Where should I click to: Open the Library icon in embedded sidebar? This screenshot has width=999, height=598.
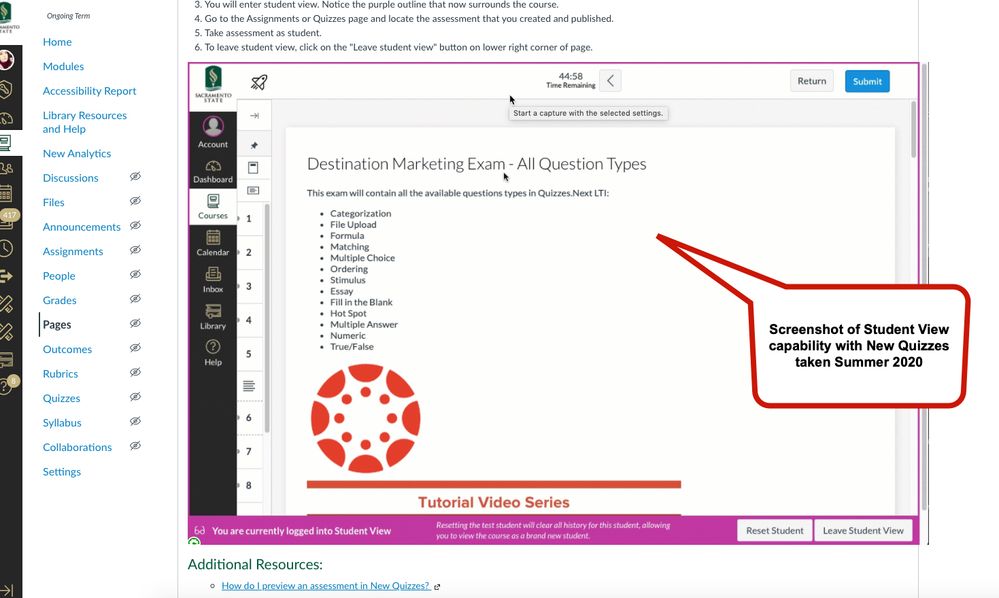(212, 316)
